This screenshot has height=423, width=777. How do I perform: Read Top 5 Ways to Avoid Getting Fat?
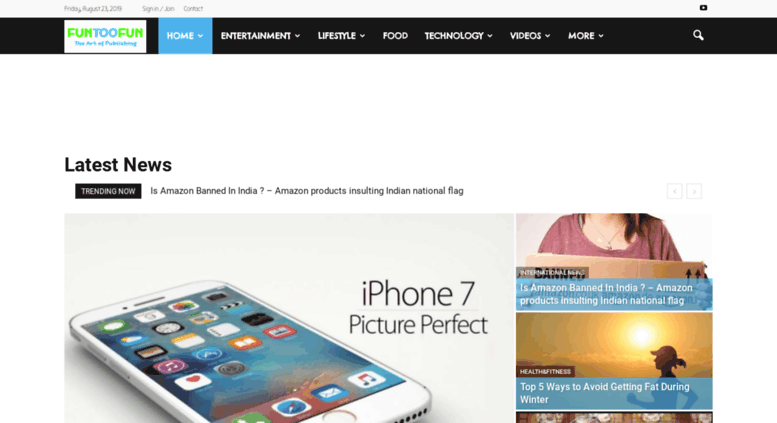pyautogui.click(x=605, y=393)
